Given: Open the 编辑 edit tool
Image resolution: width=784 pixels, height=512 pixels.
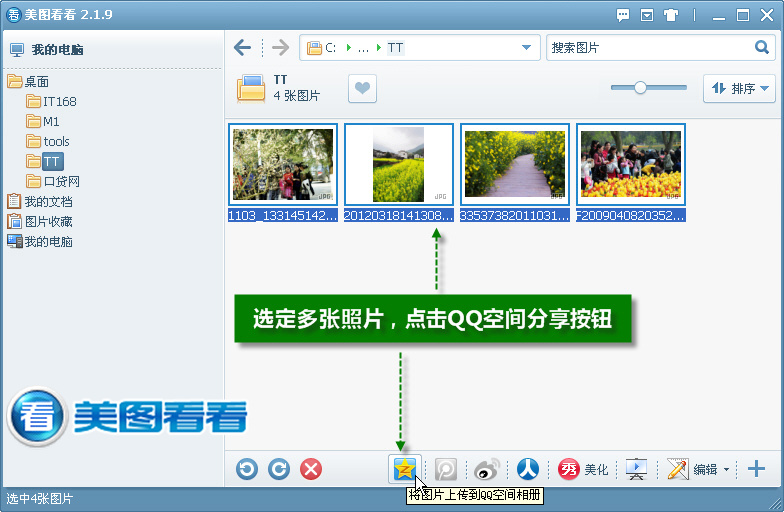Looking at the screenshot, I should click(693, 470).
